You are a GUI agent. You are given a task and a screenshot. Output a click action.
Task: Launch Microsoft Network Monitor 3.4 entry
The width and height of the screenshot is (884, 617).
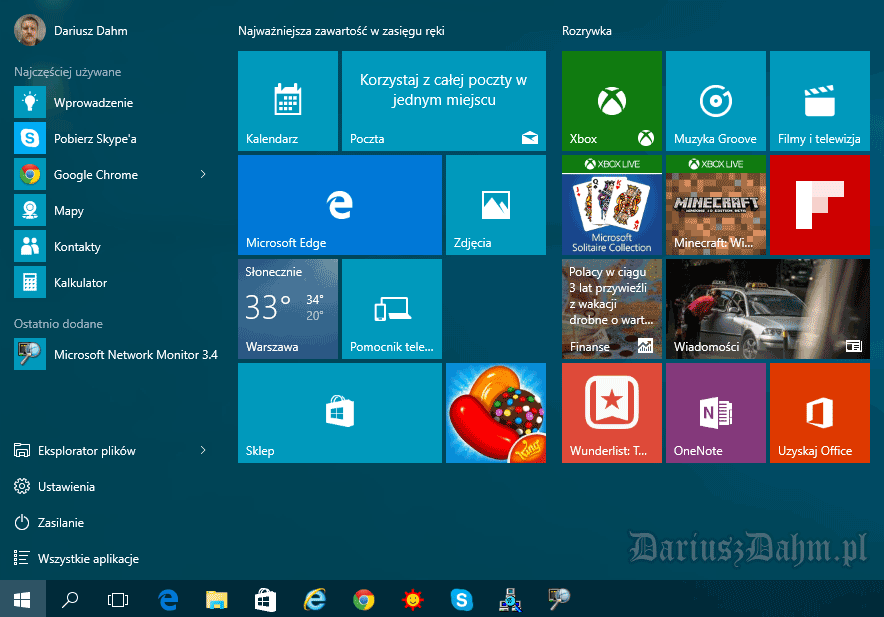pyautogui.click(x=116, y=354)
